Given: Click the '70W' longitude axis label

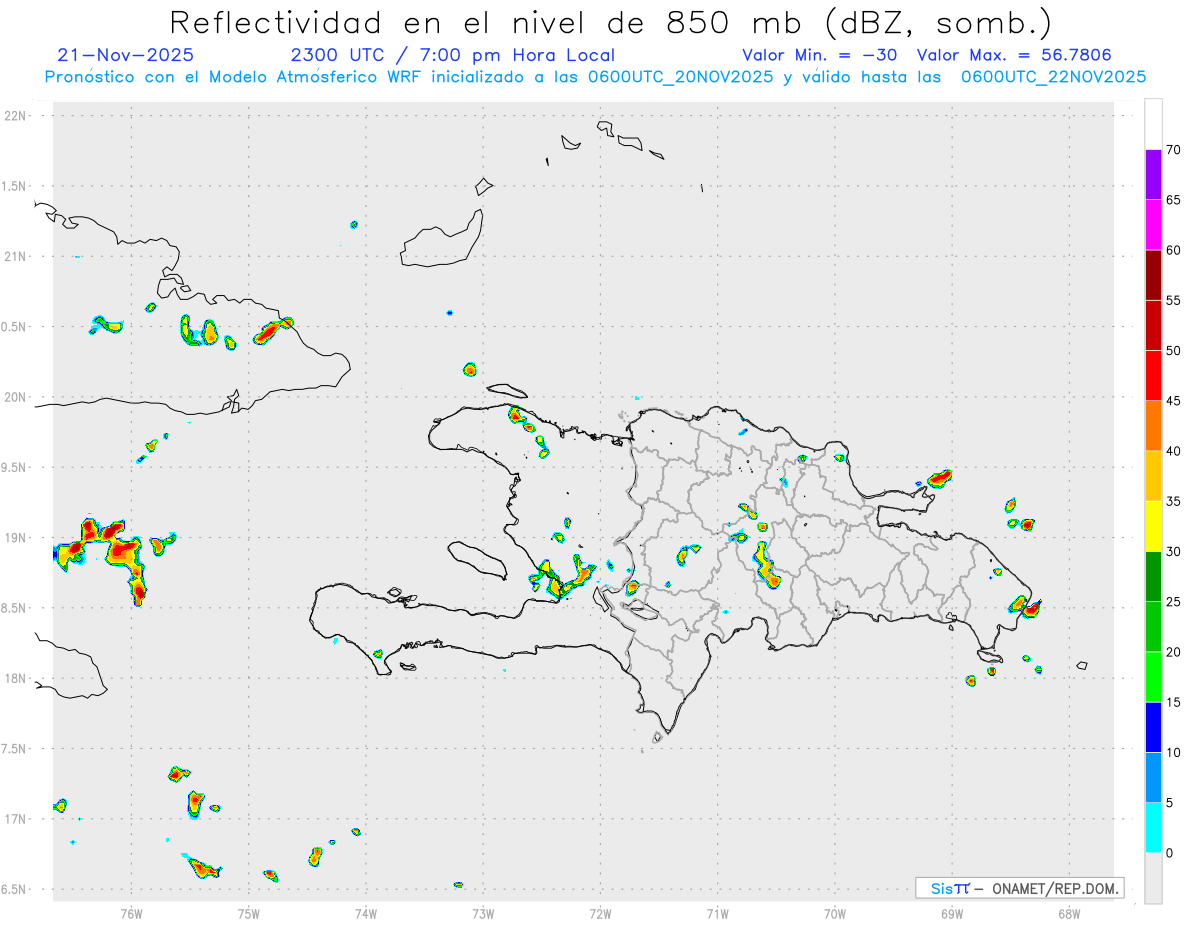Looking at the screenshot, I should (835, 913).
